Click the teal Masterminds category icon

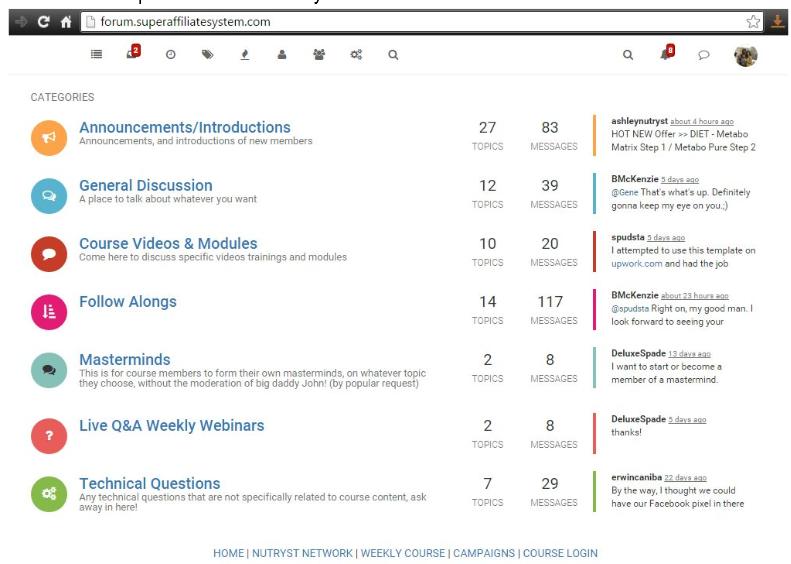(x=49, y=370)
